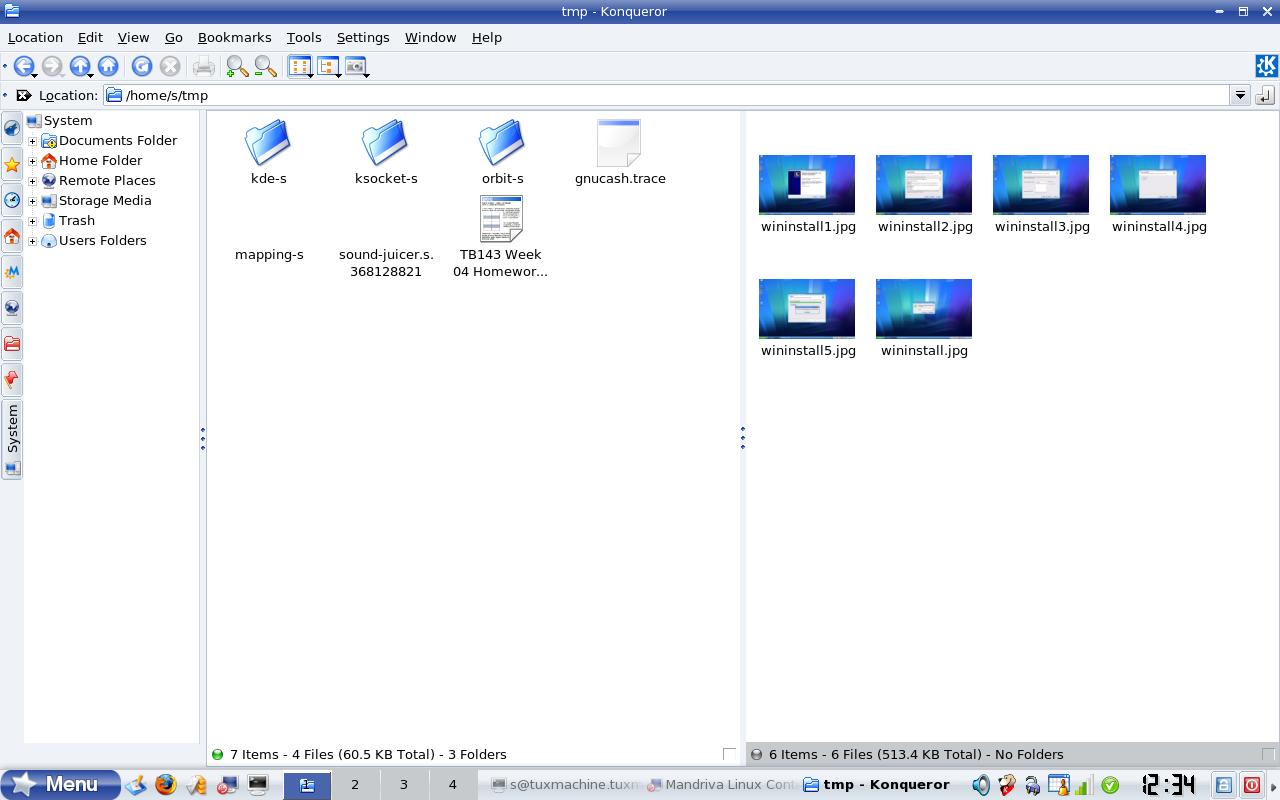
Task: Select wininstall1.jpg thumbnail
Action: 807,195
